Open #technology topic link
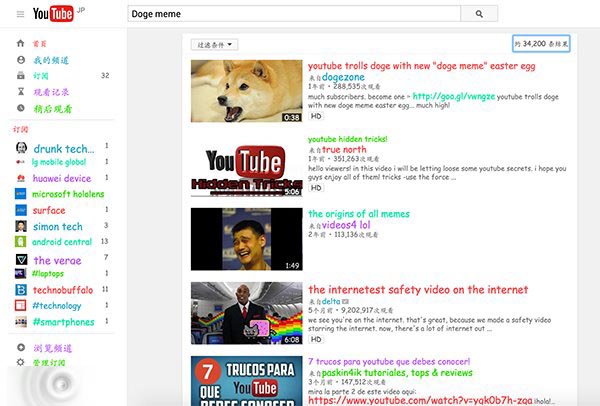600x406 pixels. (57, 306)
